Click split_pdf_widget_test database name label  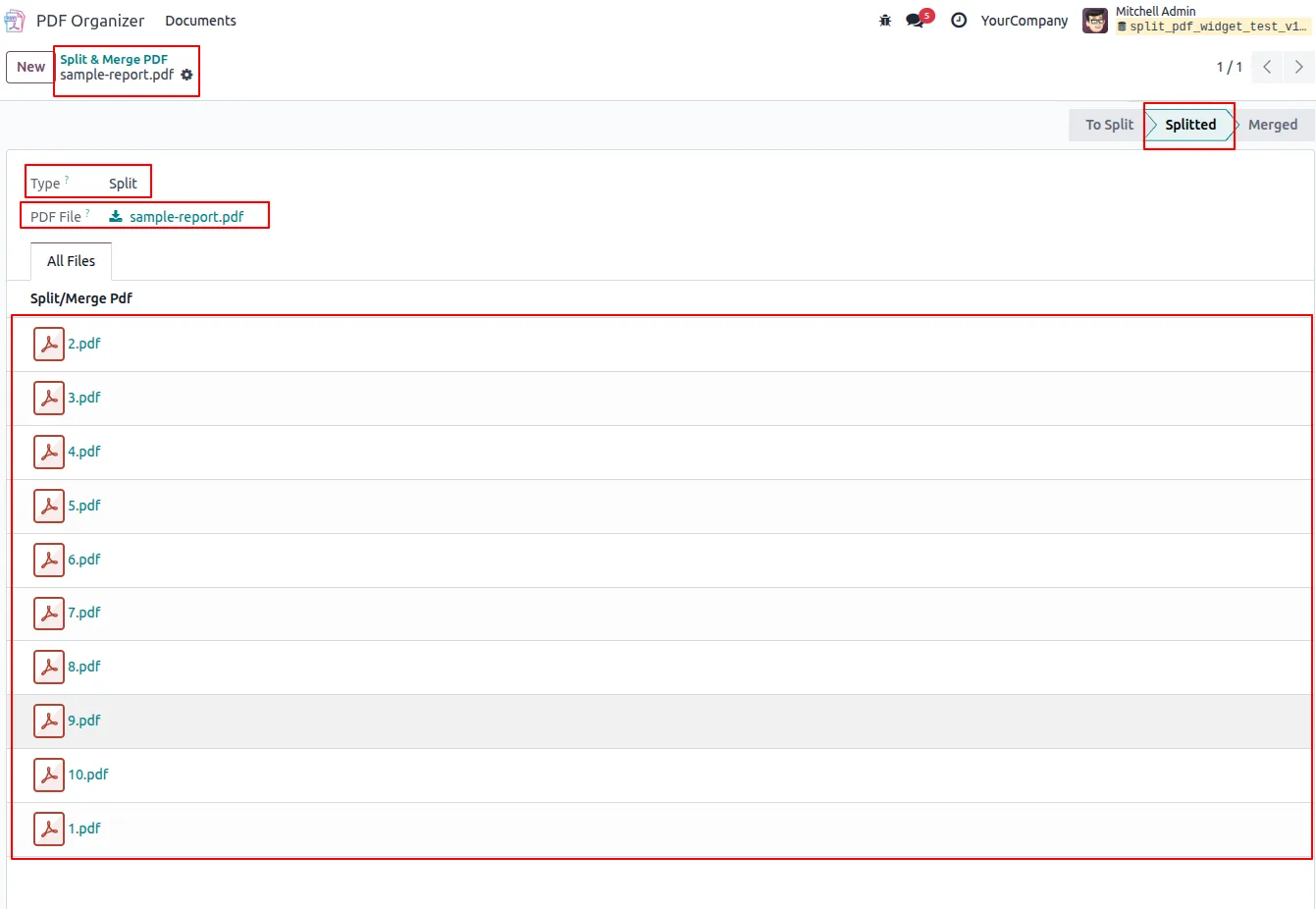[1213, 27]
